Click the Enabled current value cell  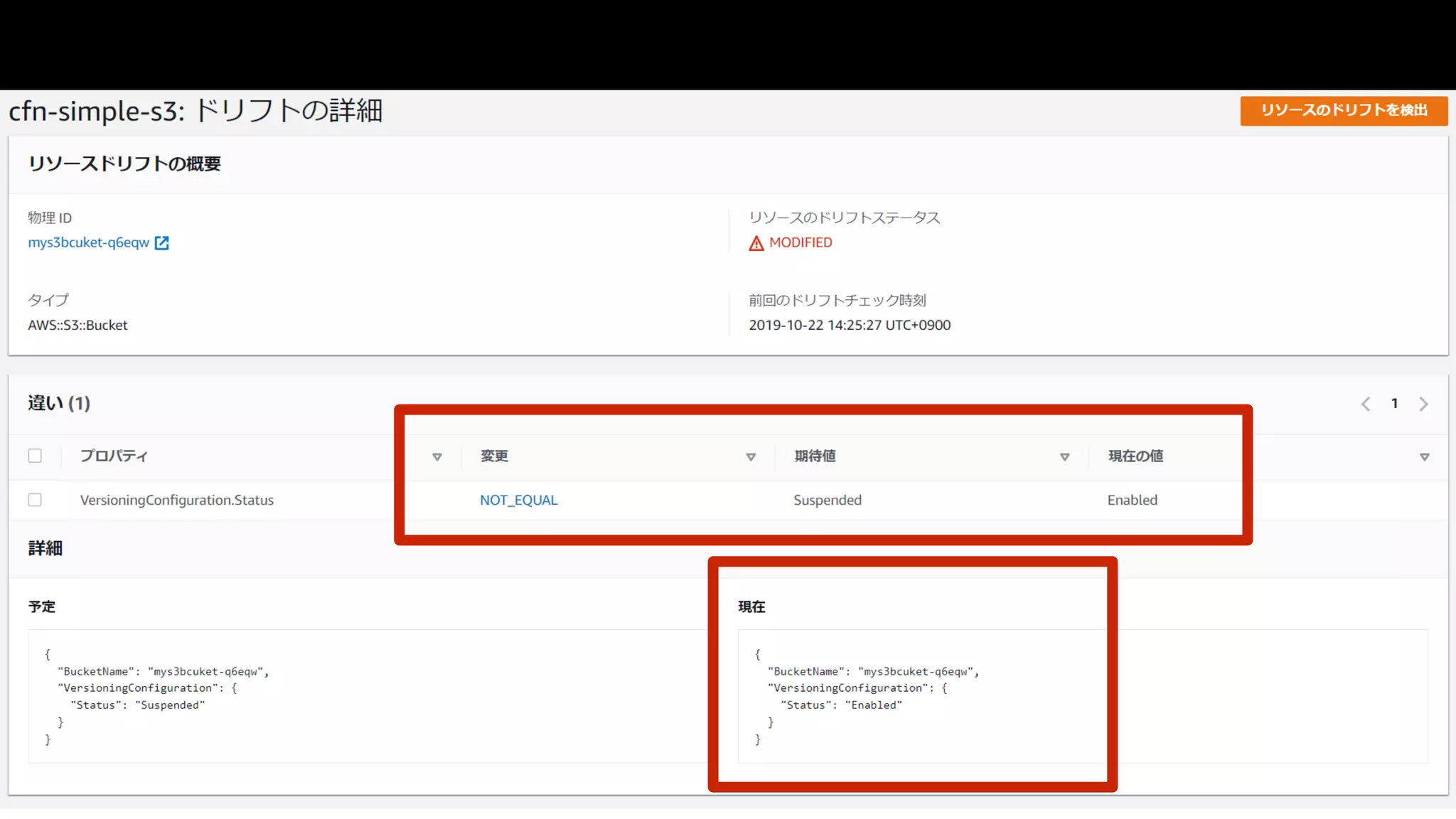click(x=1132, y=500)
